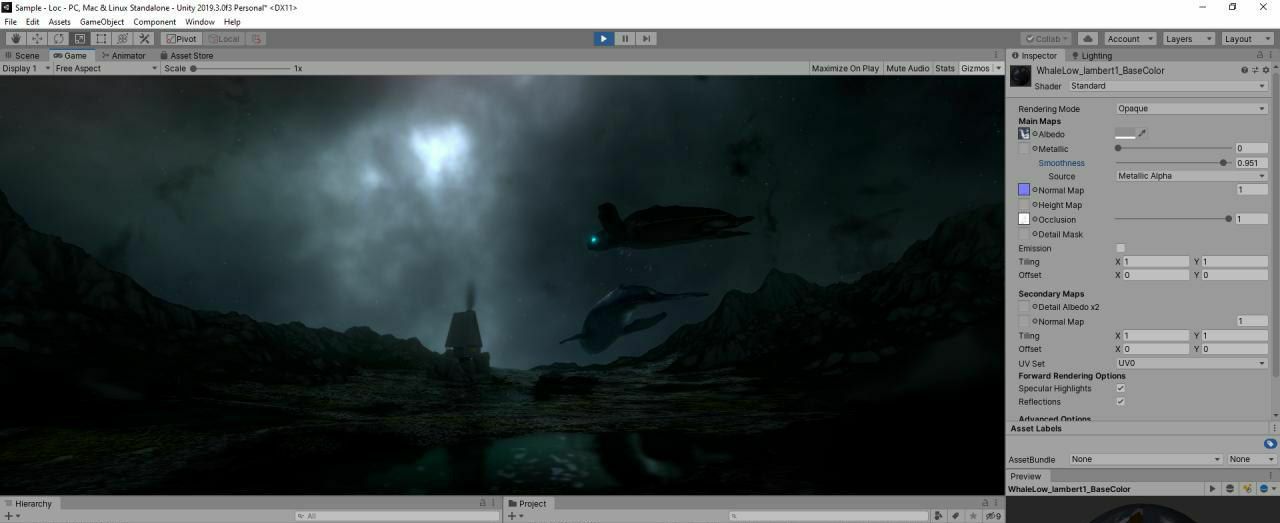Select the combined Transform tool
This screenshot has width=1280, height=523.
pos(122,39)
